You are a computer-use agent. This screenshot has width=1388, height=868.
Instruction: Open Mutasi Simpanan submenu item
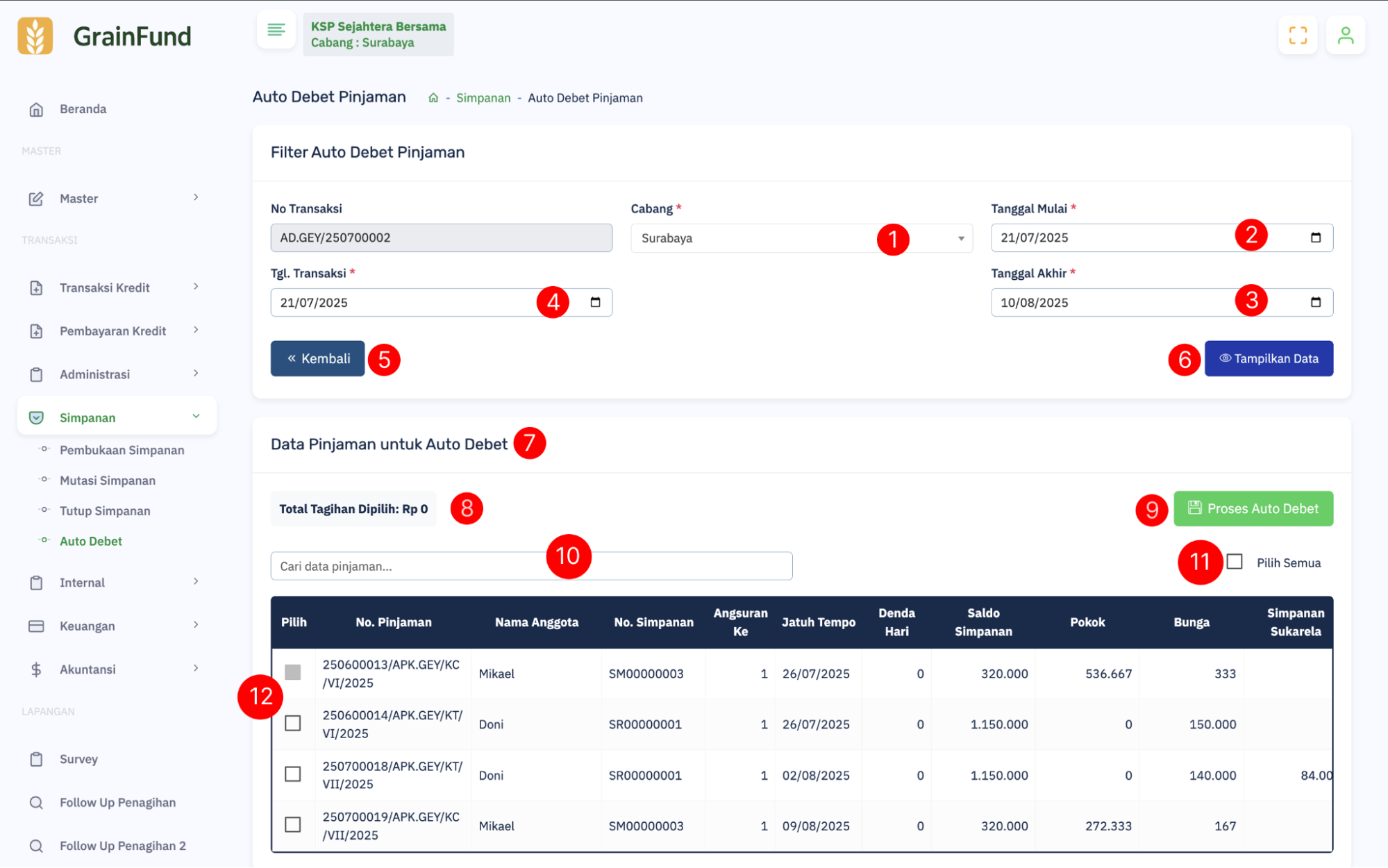click(x=108, y=481)
